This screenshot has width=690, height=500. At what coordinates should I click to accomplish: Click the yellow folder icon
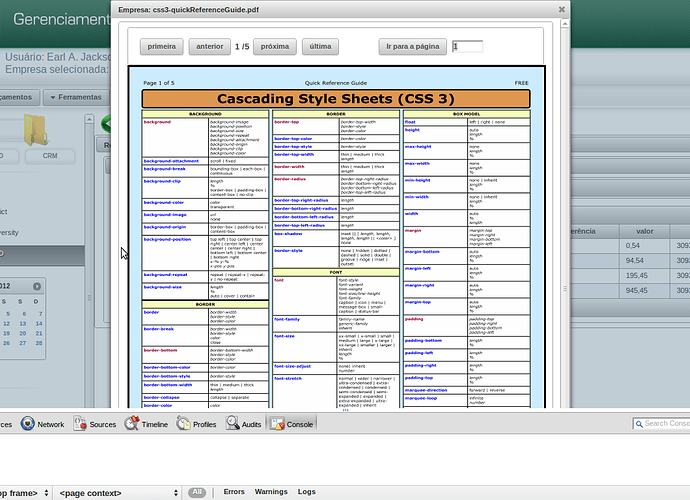pos(38,130)
